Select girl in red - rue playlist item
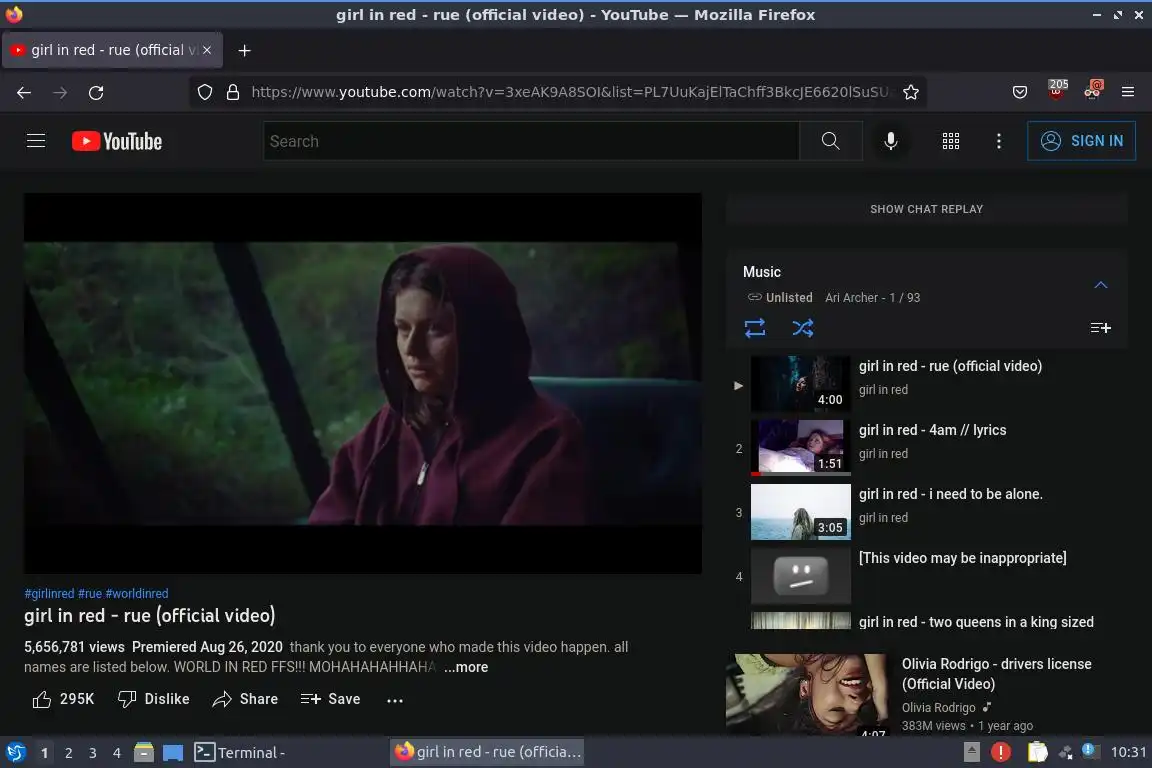Viewport: 1152px width, 768px height. tap(950, 366)
